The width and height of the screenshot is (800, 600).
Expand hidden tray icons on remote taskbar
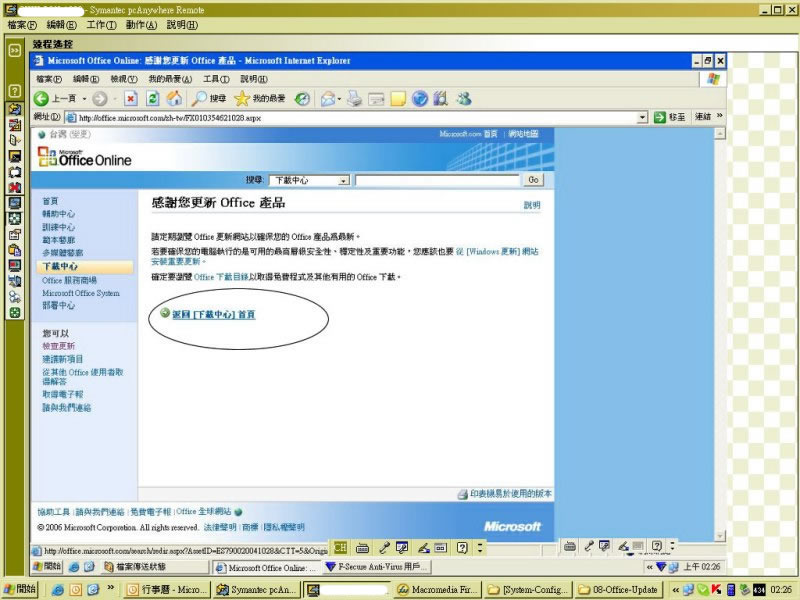[x=649, y=567]
